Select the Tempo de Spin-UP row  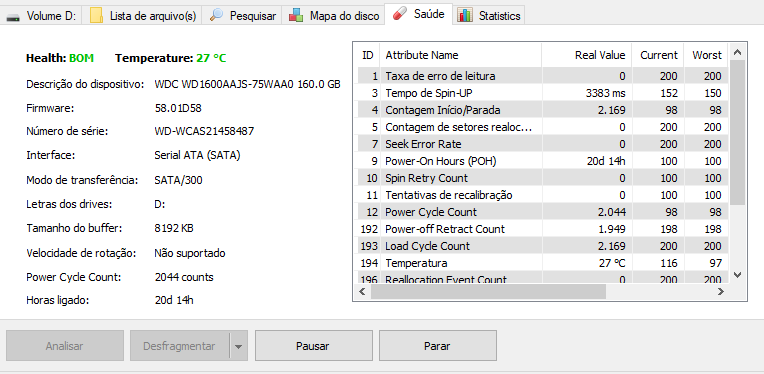(x=543, y=93)
